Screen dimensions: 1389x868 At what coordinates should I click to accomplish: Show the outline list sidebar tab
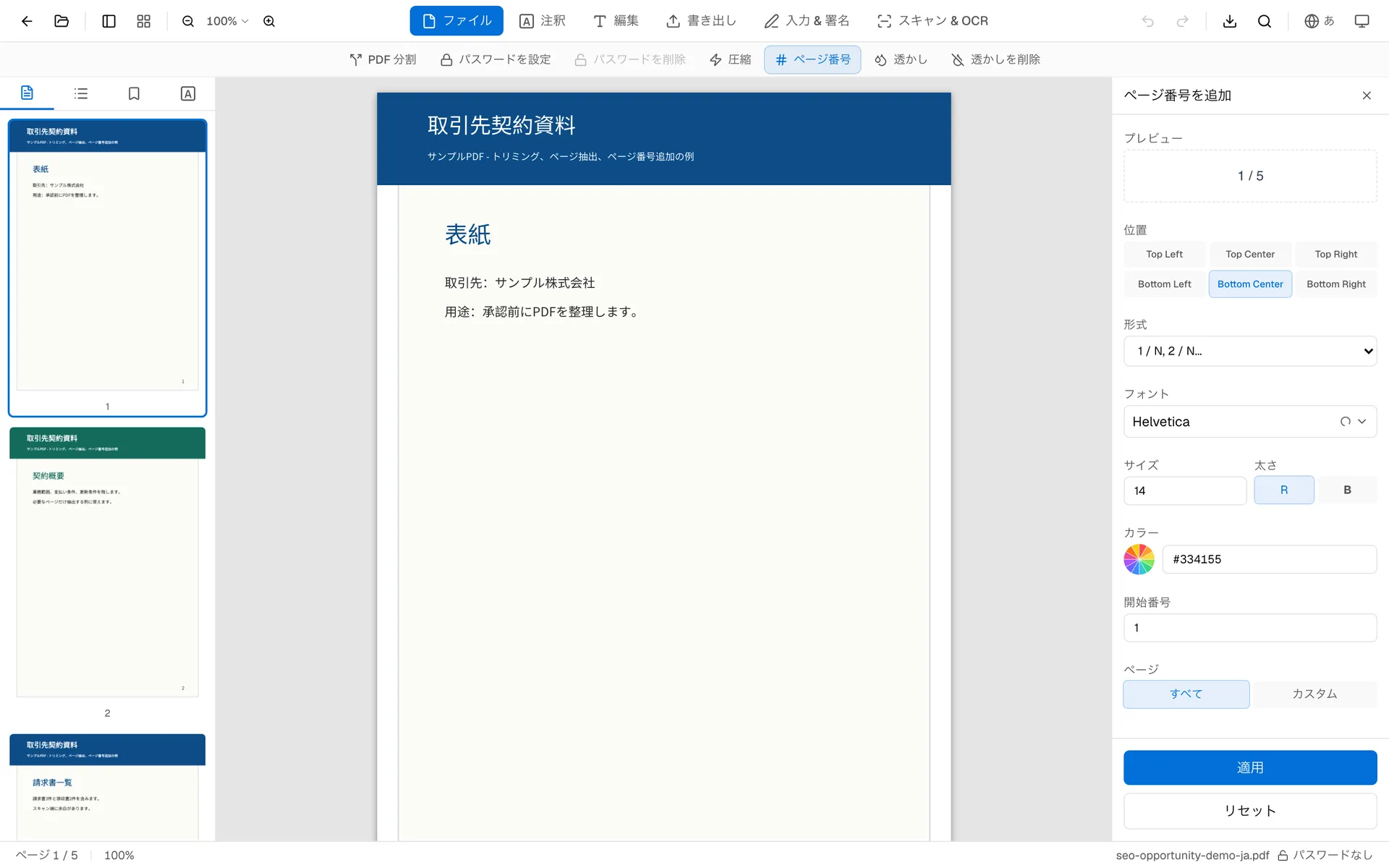pos(81,93)
